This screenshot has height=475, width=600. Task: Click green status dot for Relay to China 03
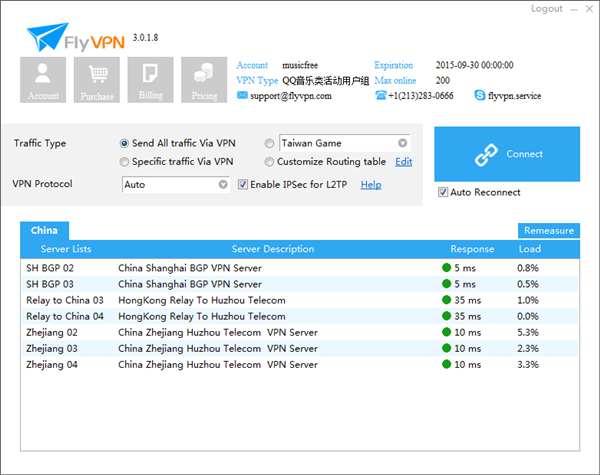coord(446,300)
